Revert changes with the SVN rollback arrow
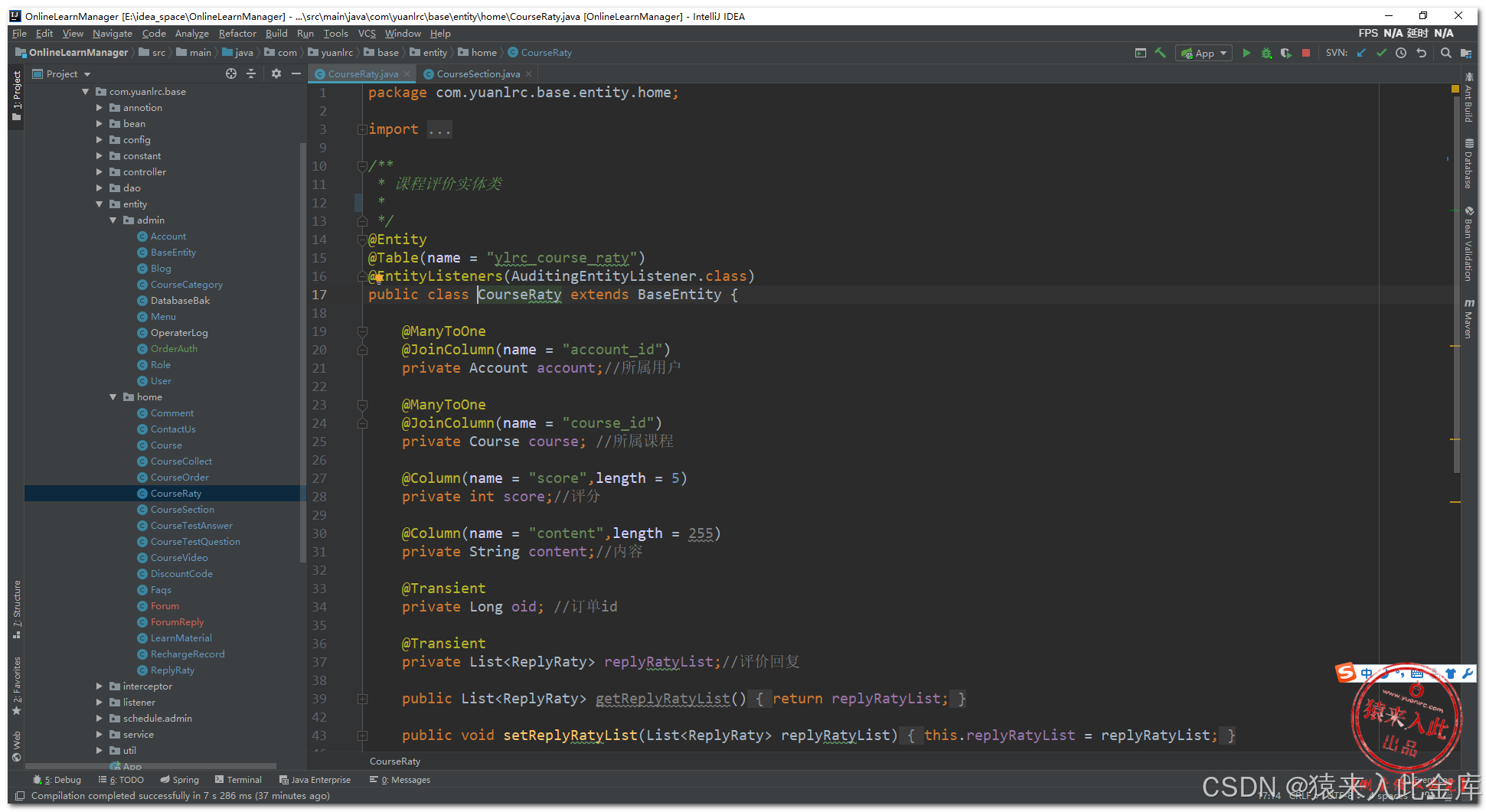The height and width of the screenshot is (812, 1486). [1422, 53]
